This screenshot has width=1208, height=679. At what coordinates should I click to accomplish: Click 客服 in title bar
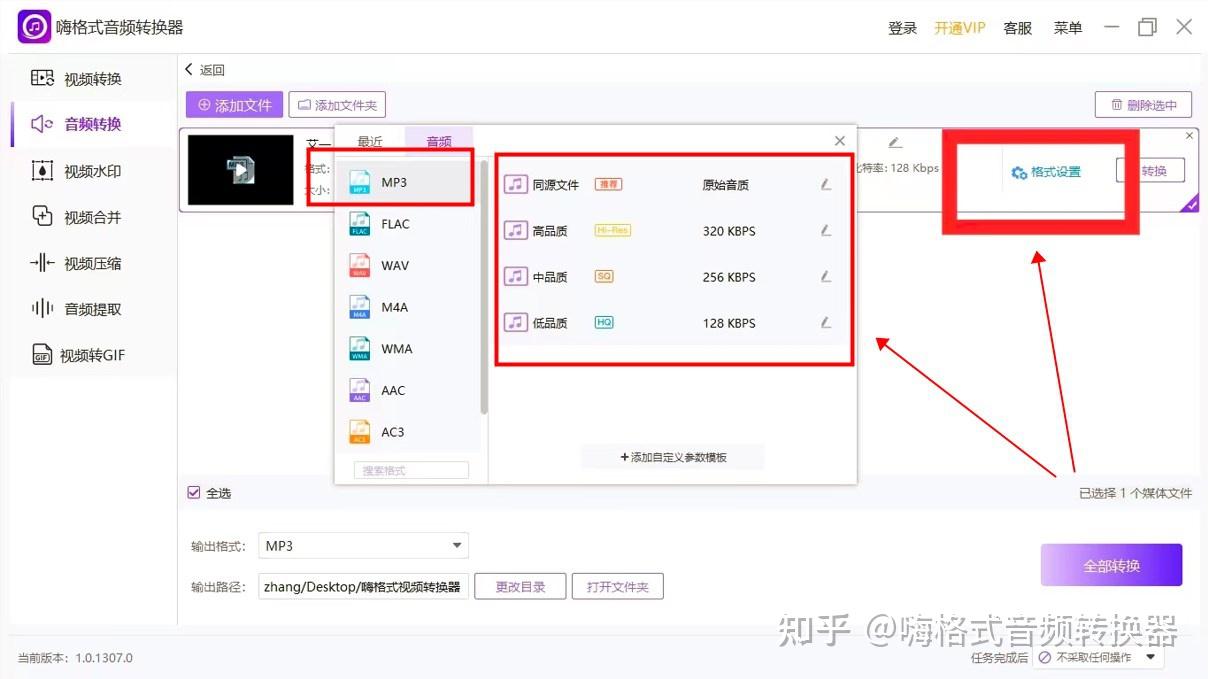click(x=1018, y=28)
